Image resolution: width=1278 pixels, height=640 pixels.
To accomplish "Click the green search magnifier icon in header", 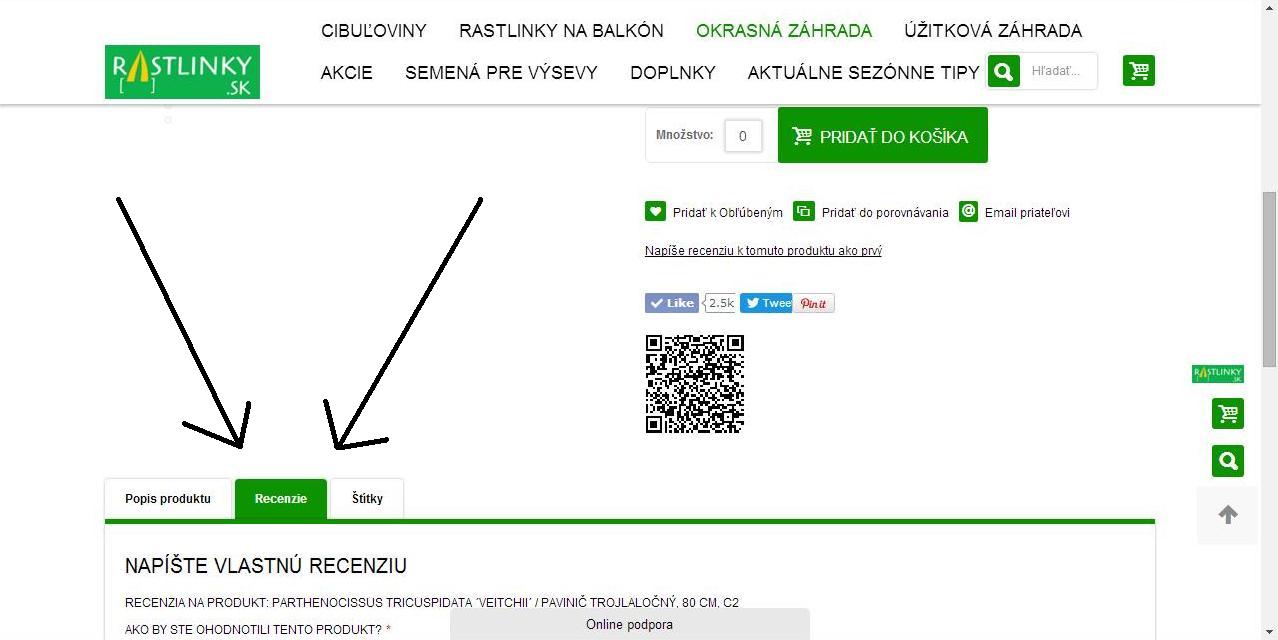I will pyautogui.click(x=1003, y=71).
